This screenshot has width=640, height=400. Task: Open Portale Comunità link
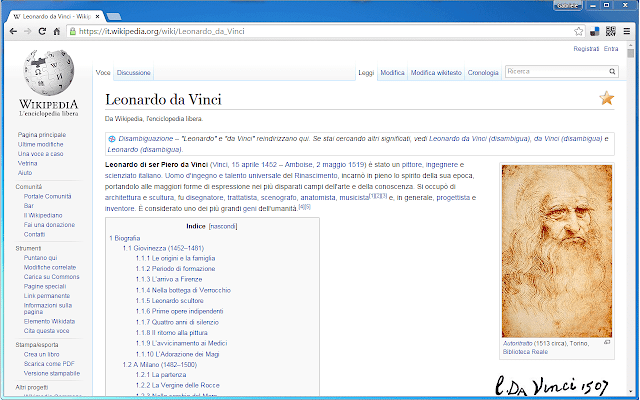(47, 196)
